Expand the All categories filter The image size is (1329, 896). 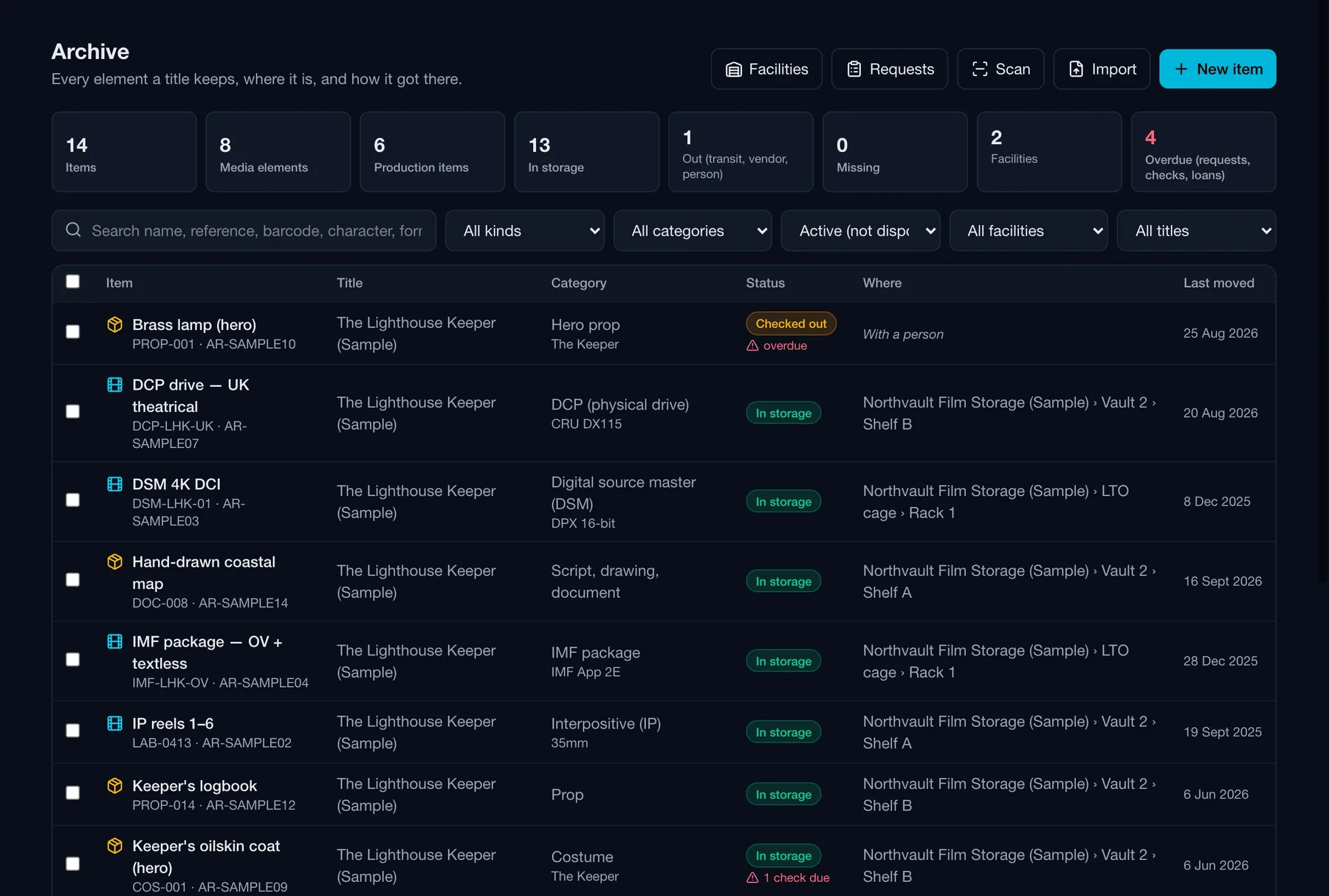click(x=693, y=231)
